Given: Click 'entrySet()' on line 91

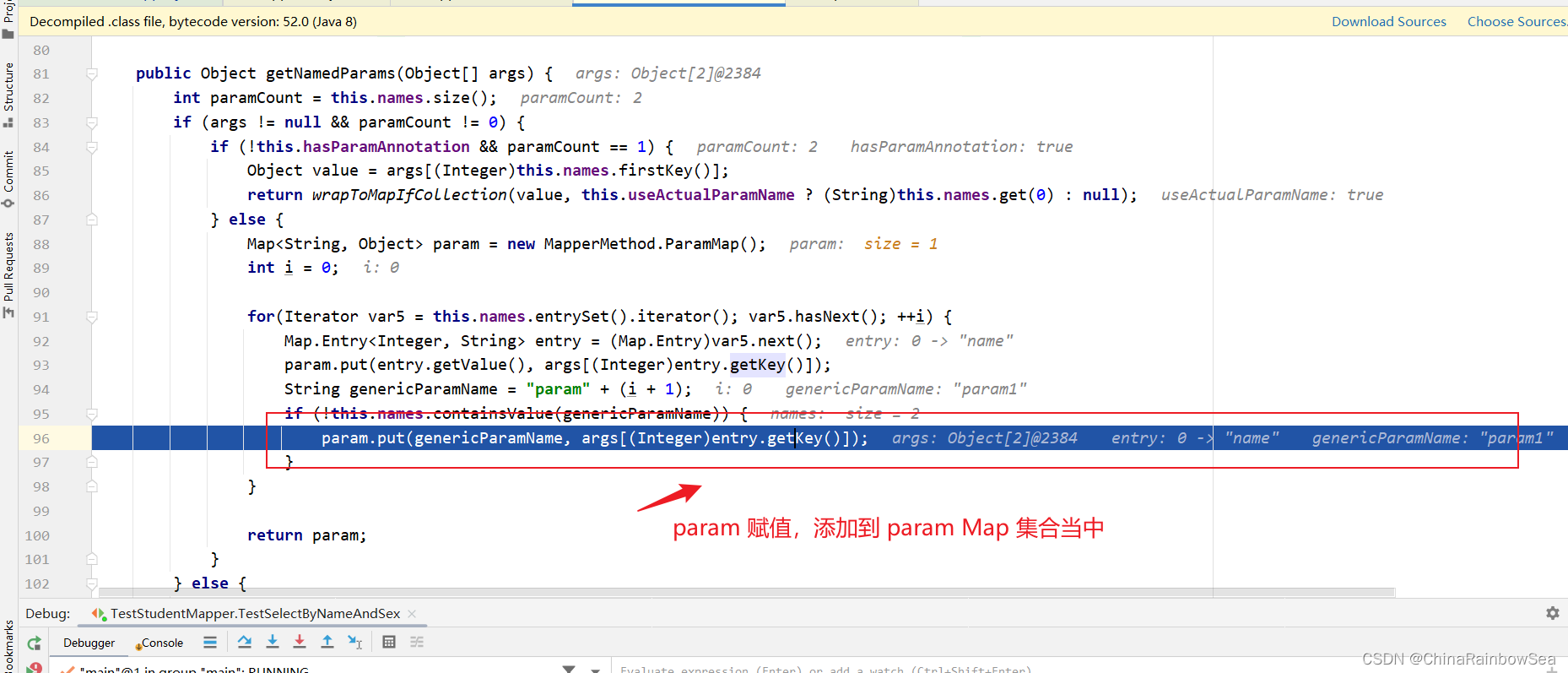Looking at the screenshot, I should click(x=581, y=317).
